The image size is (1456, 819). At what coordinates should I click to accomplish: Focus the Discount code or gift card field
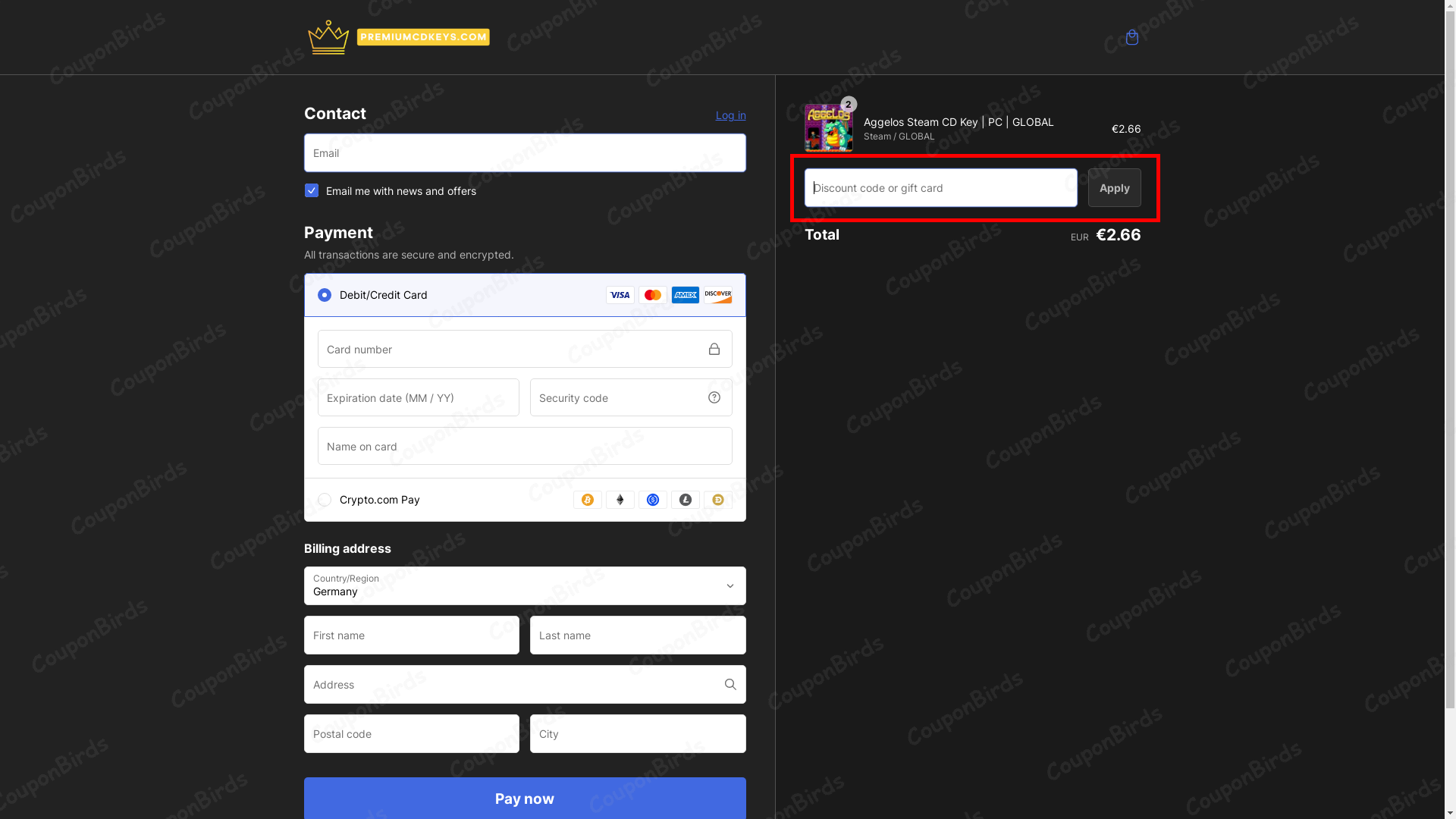coord(940,187)
